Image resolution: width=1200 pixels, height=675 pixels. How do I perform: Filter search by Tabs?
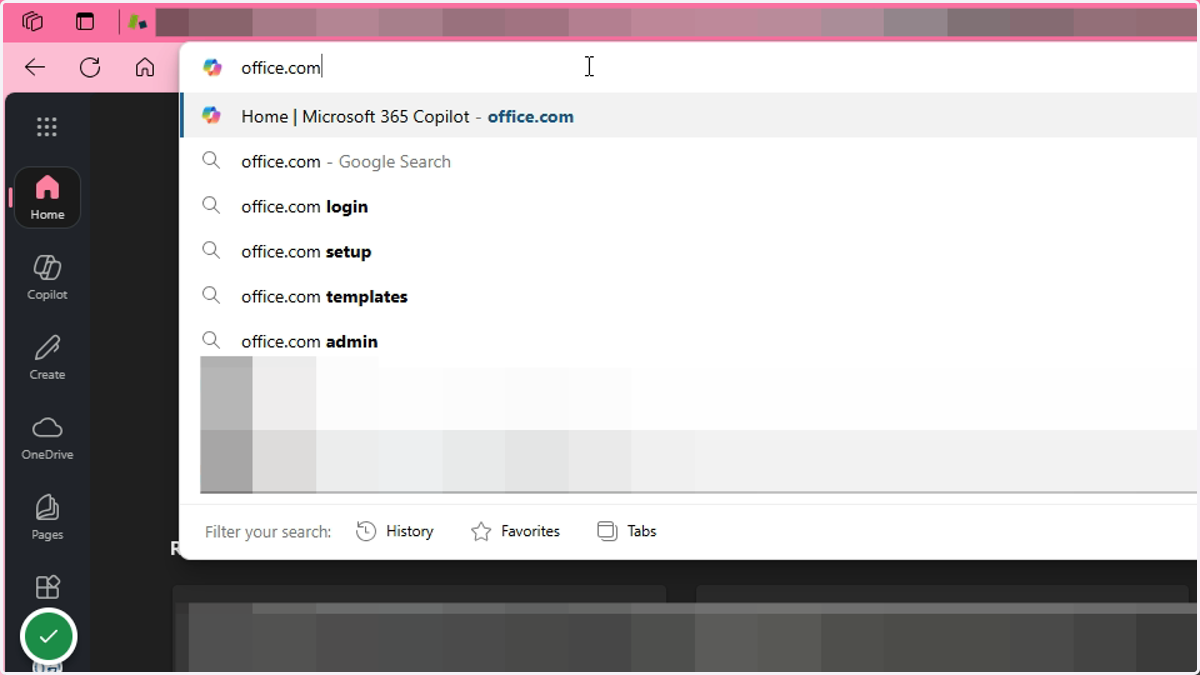coord(627,531)
